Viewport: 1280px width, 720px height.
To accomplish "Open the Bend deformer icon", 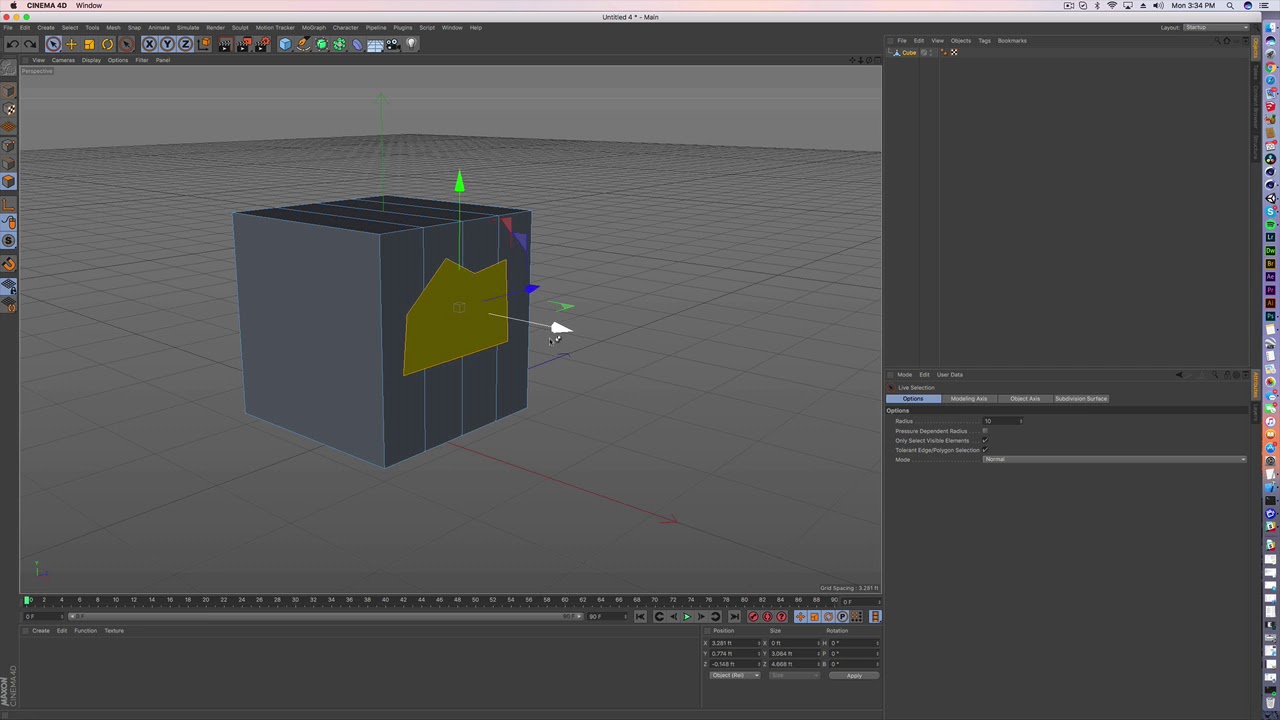I will [357, 44].
